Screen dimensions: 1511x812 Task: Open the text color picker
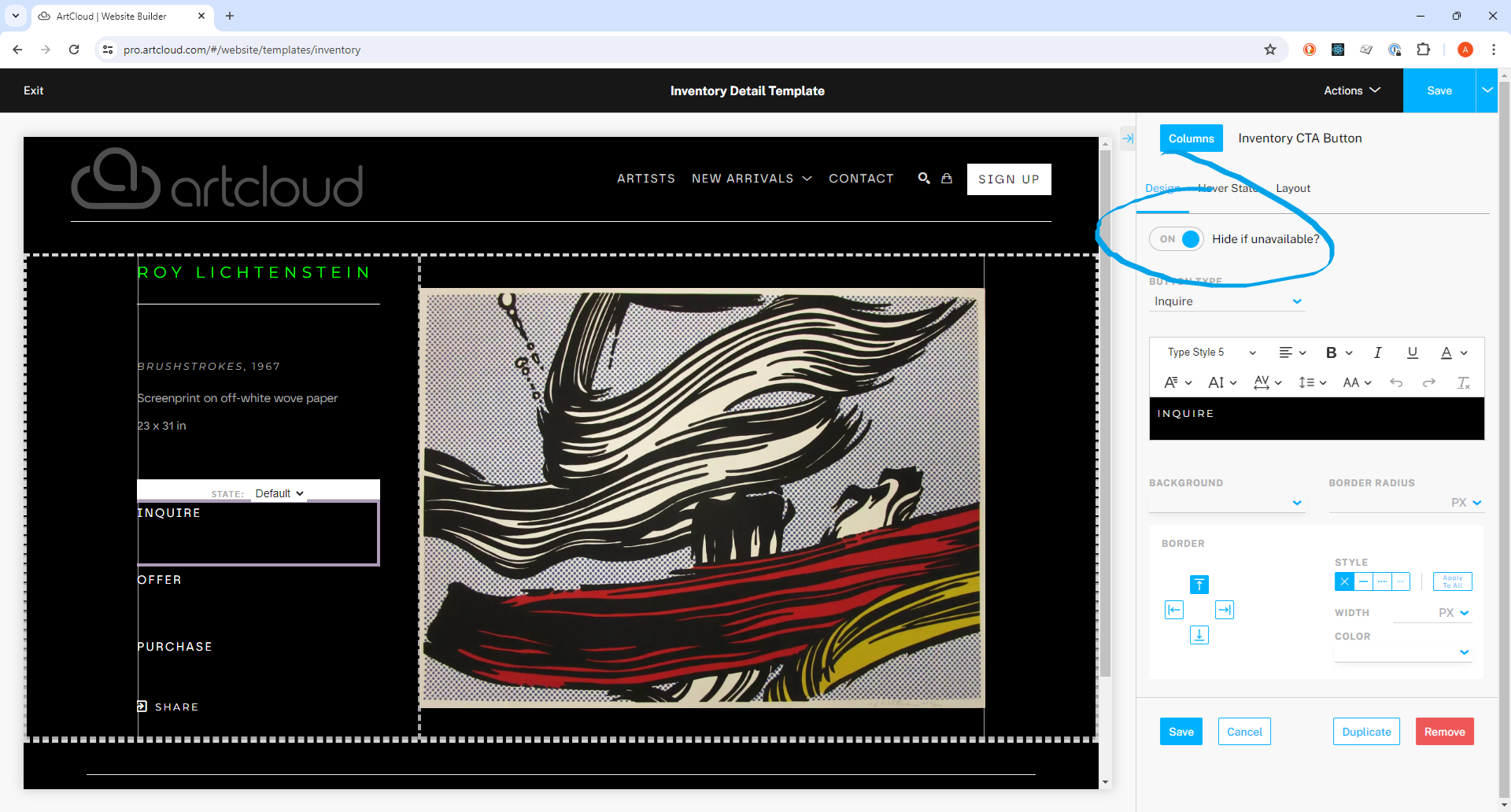[x=1453, y=352]
